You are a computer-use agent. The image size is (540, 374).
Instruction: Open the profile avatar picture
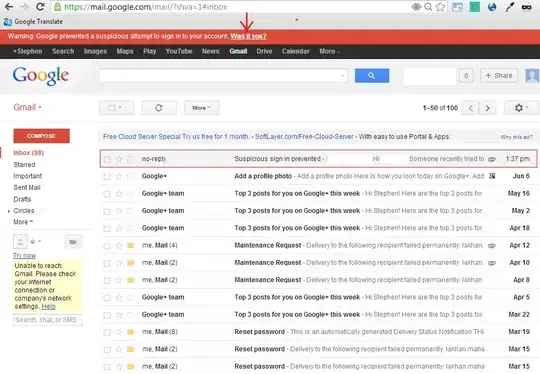coord(532,75)
